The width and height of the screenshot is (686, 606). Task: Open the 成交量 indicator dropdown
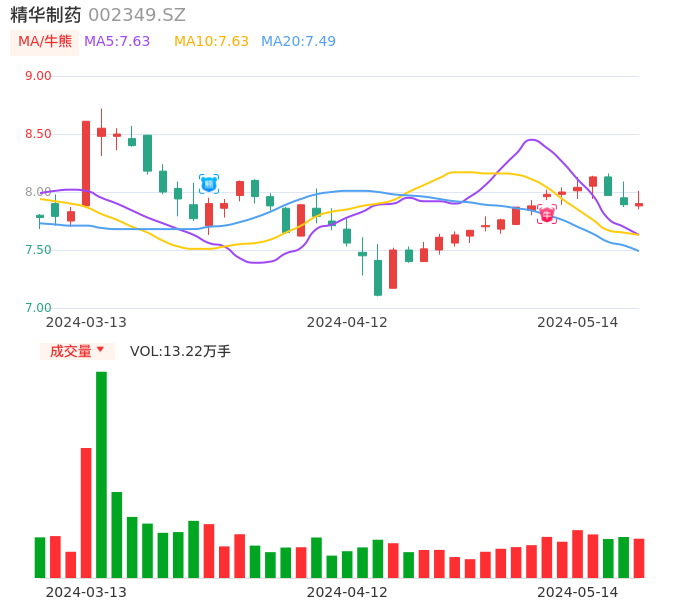point(77,351)
